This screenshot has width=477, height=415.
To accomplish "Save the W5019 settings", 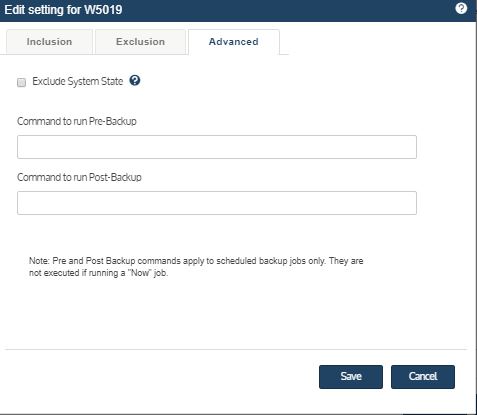I will [x=351, y=377].
